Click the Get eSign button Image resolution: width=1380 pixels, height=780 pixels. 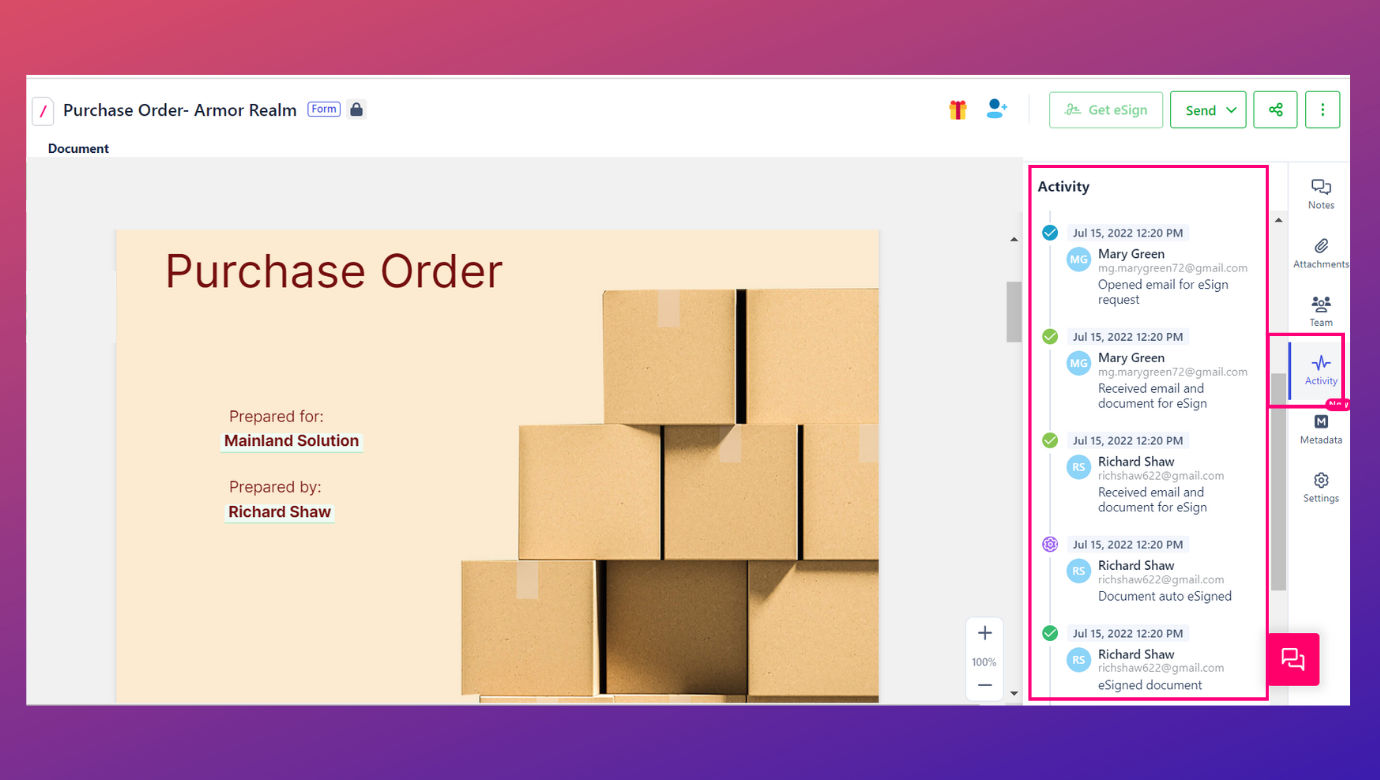(x=1105, y=110)
